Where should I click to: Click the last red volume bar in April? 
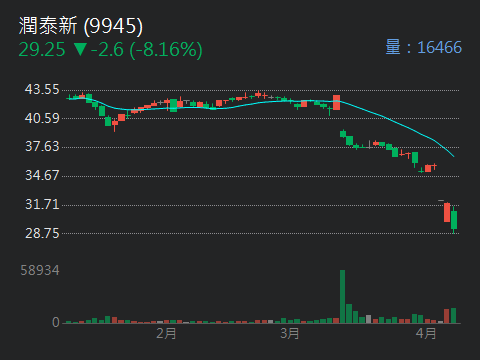[x=447, y=316]
